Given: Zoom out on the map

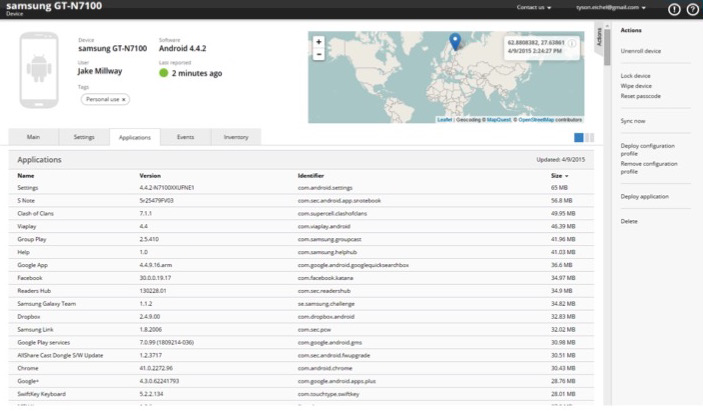Looking at the screenshot, I should point(319,54).
